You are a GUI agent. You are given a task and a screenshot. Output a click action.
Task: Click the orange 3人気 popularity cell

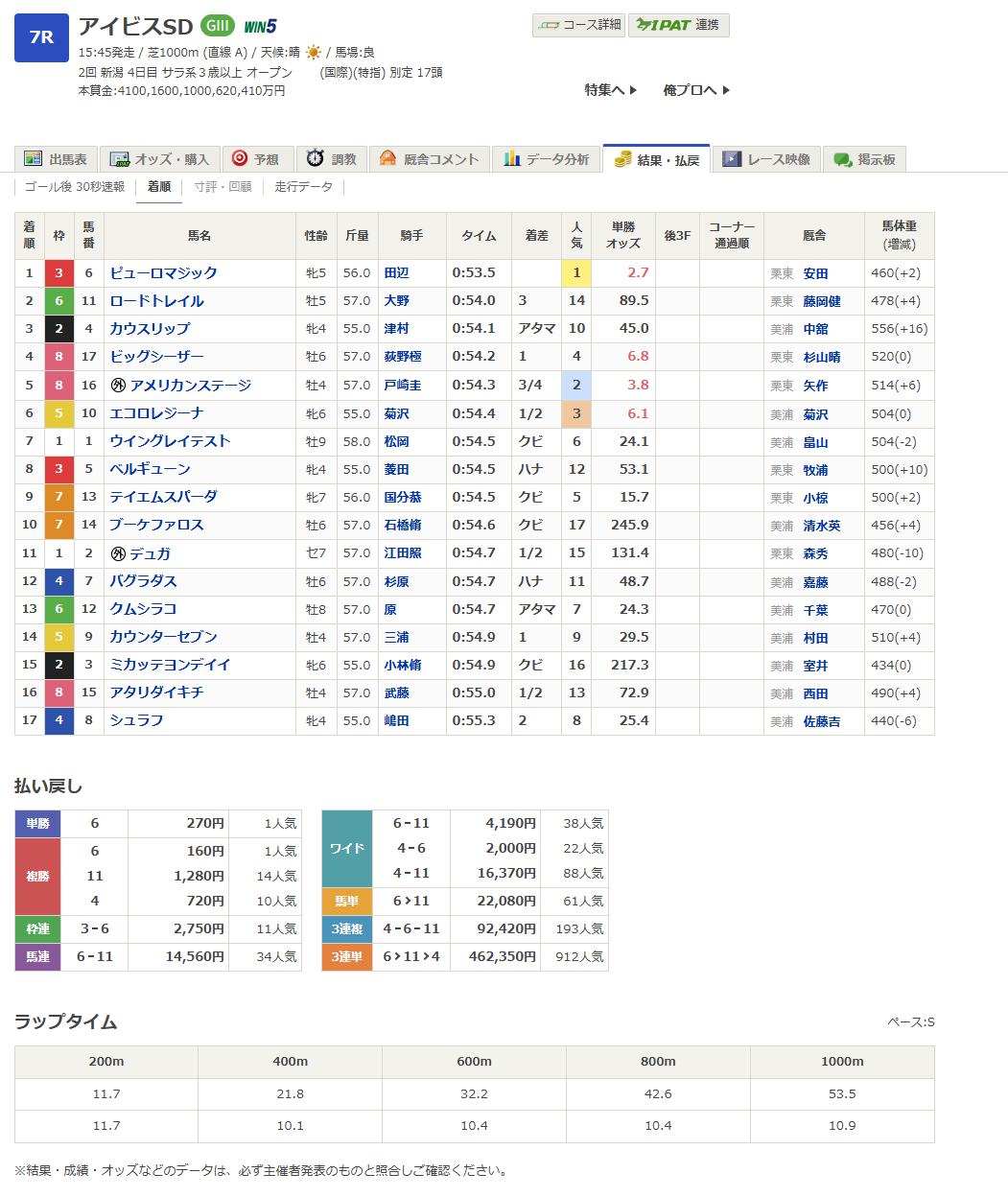(576, 413)
